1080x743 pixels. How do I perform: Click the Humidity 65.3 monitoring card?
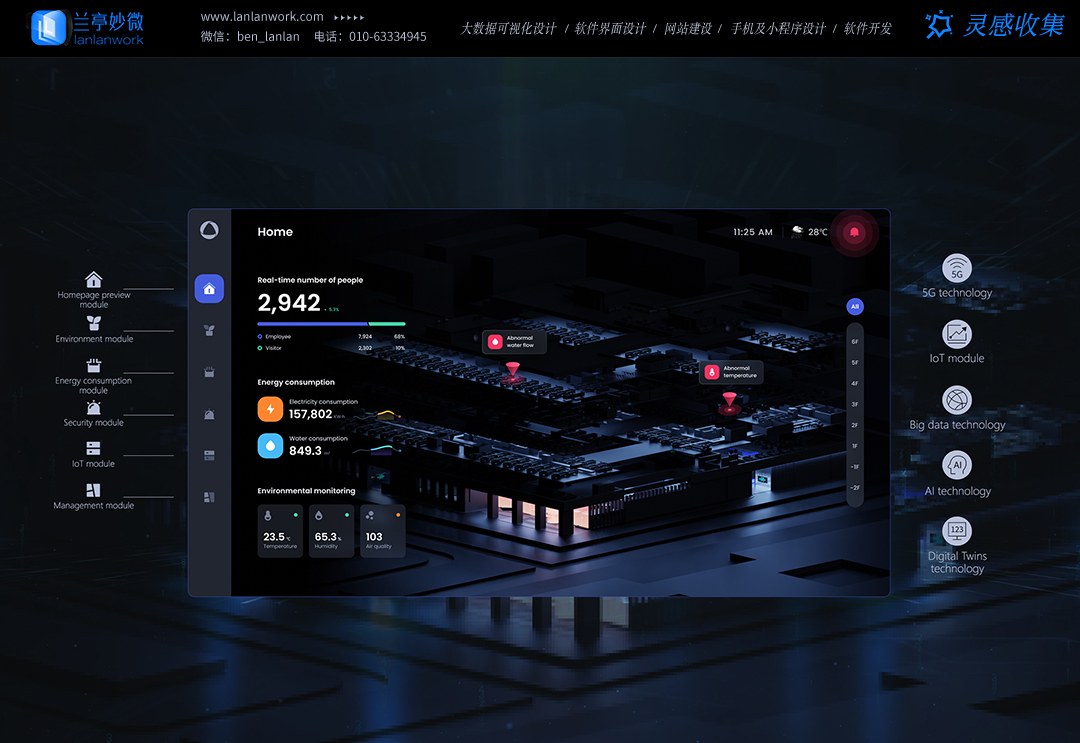click(x=331, y=531)
